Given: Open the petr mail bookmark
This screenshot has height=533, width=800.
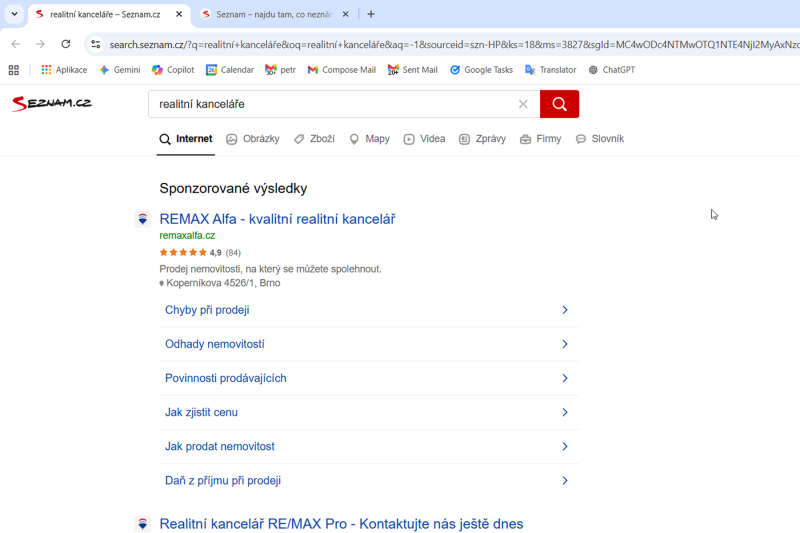Looking at the screenshot, I should [280, 70].
